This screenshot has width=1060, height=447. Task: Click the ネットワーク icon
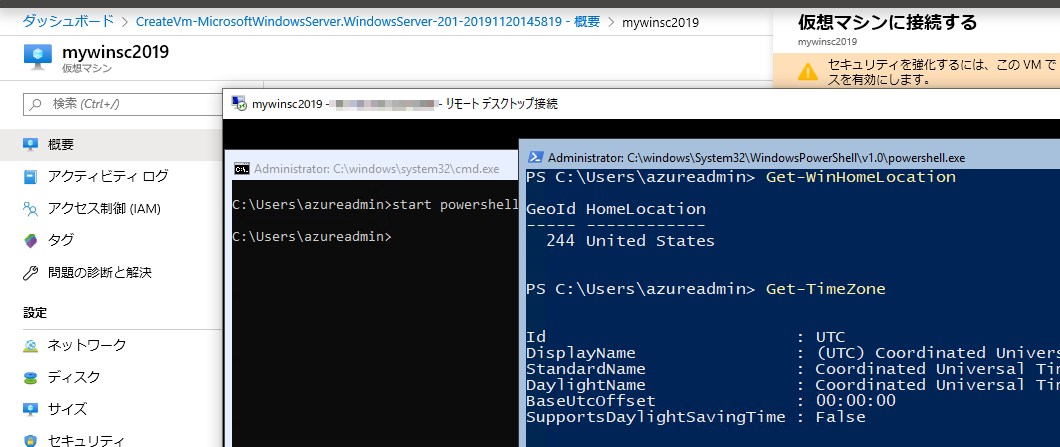[x=30, y=346]
